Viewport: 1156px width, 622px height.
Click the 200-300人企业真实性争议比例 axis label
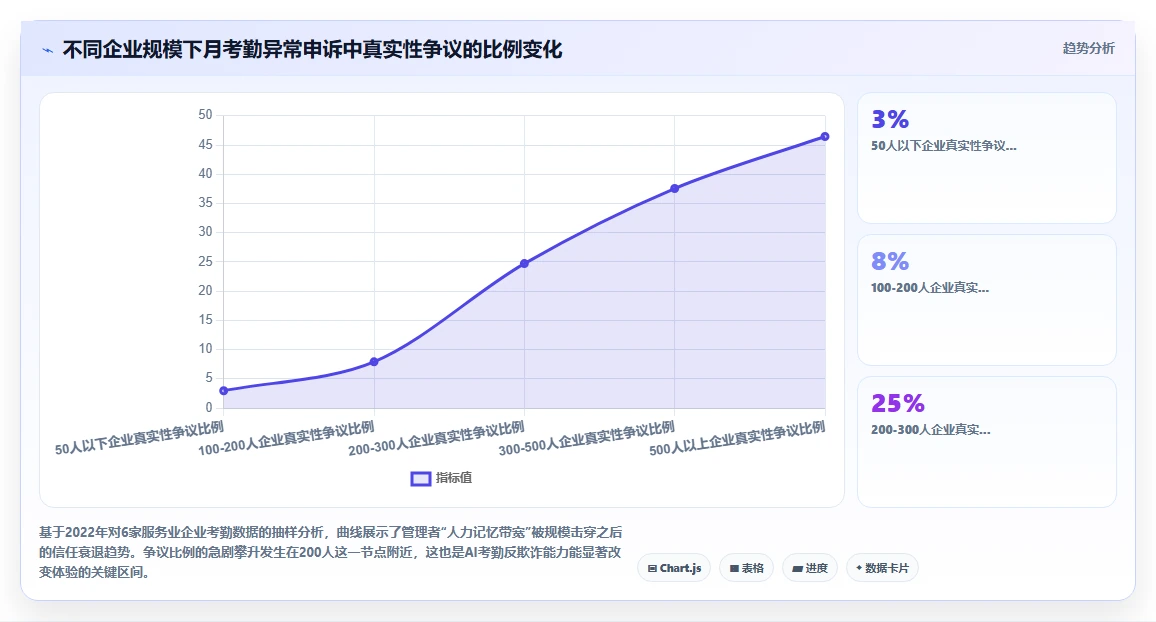point(436,438)
